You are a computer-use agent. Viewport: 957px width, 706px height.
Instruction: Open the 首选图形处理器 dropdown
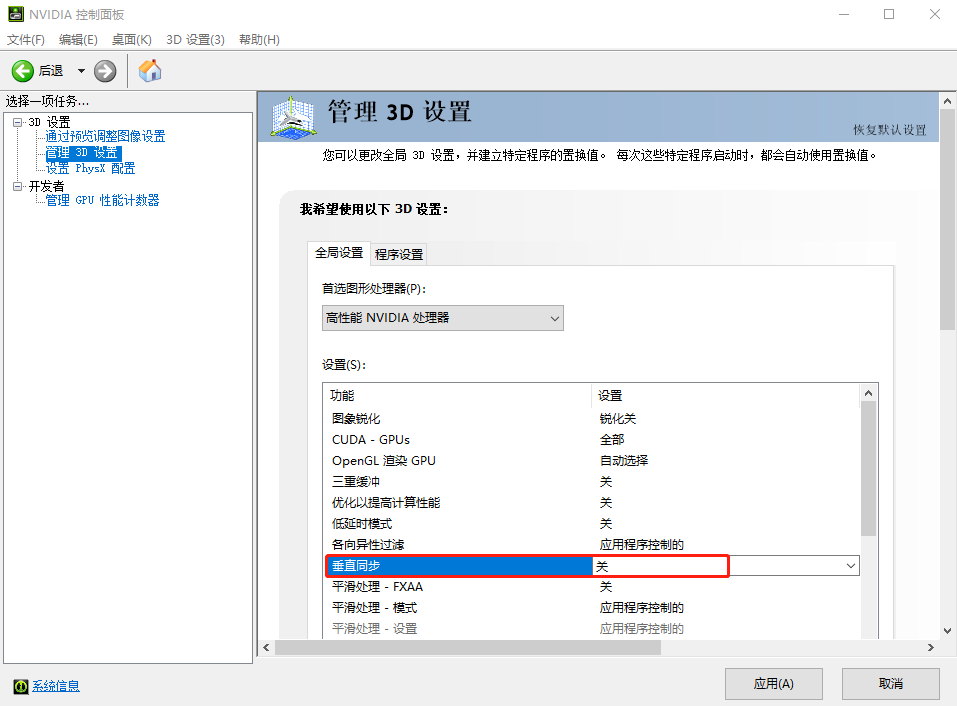[442, 318]
